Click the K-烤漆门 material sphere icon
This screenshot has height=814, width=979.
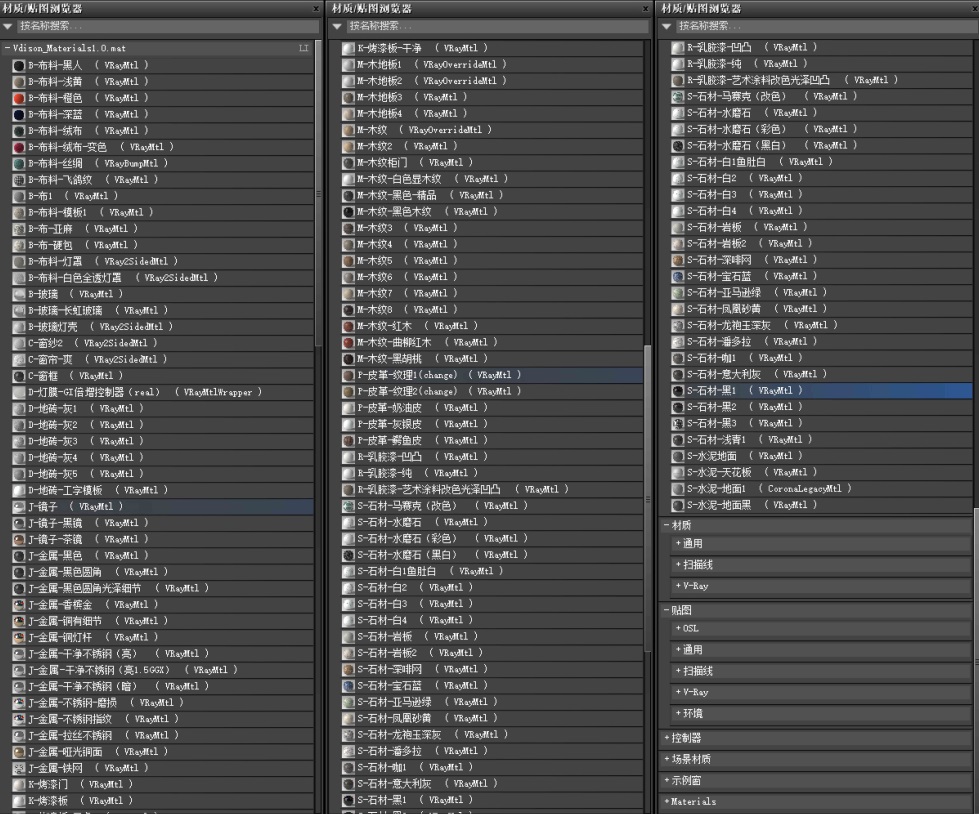(19, 785)
